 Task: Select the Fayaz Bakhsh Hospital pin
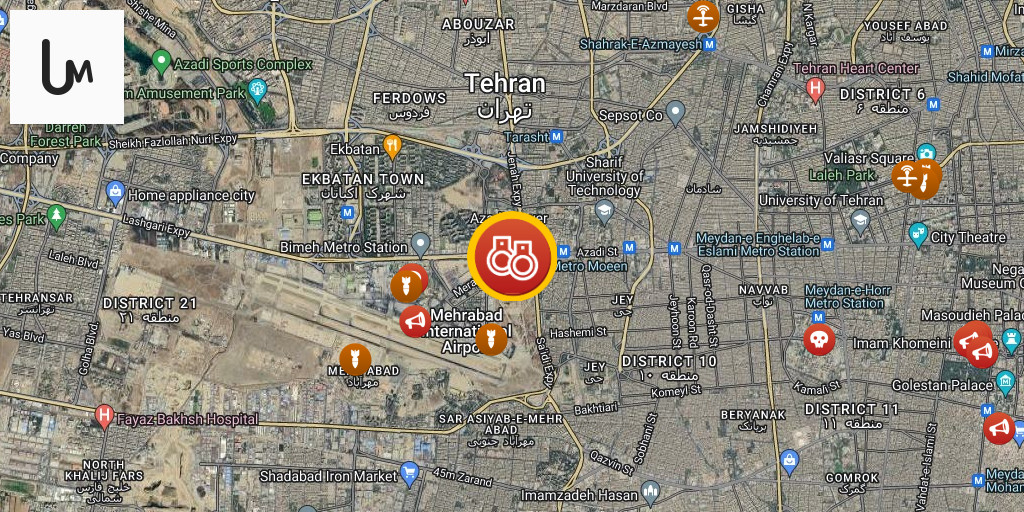pos(104,417)
